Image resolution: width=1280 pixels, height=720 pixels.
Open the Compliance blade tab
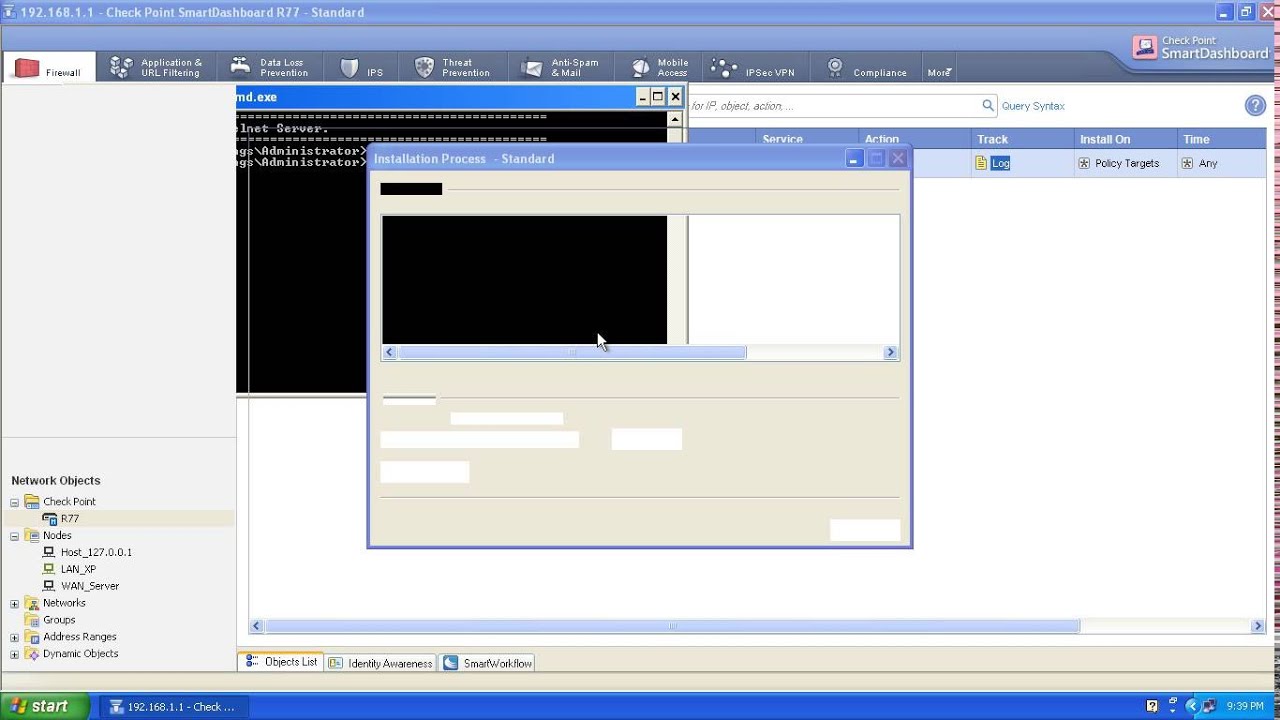[x=866, y=68]
